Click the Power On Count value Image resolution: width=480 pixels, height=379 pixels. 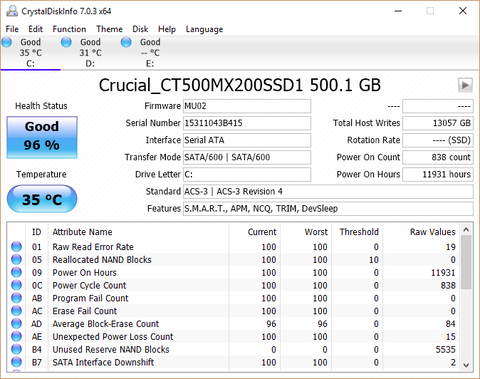(x=438, y=157)
